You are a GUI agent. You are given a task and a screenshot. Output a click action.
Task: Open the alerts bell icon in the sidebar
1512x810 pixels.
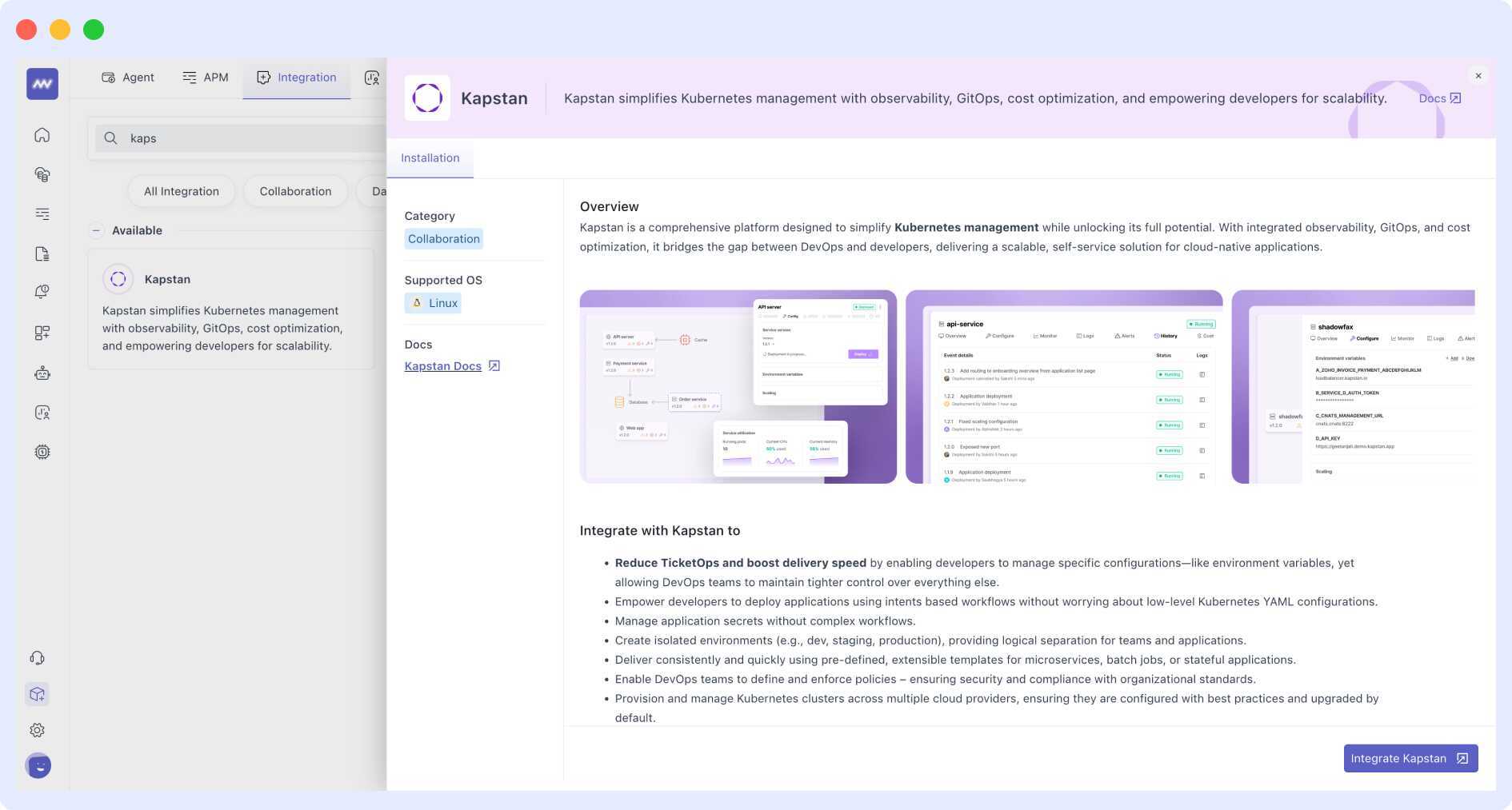click(42, 293)
